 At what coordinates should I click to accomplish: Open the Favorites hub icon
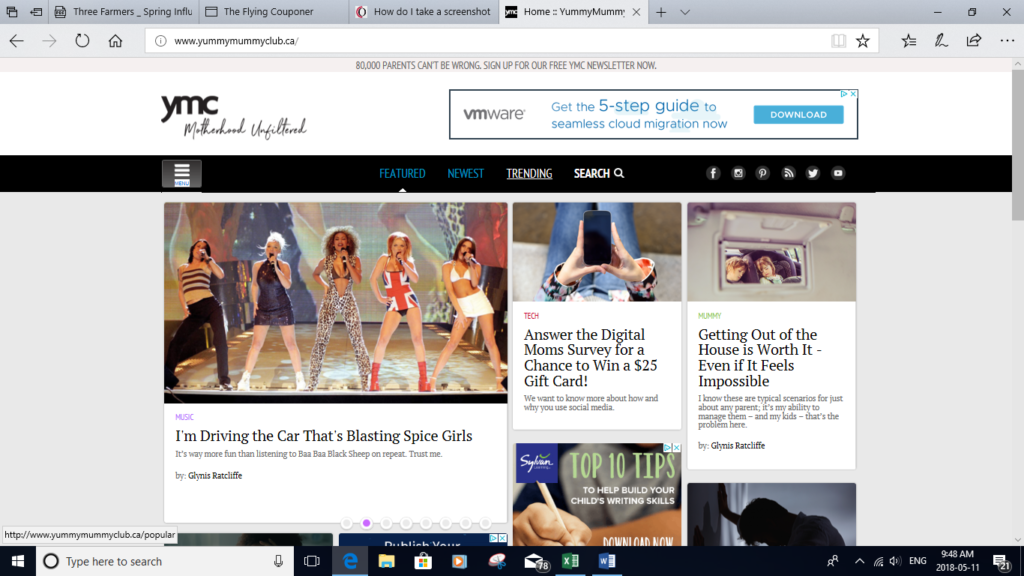click(x=908, y=40)
